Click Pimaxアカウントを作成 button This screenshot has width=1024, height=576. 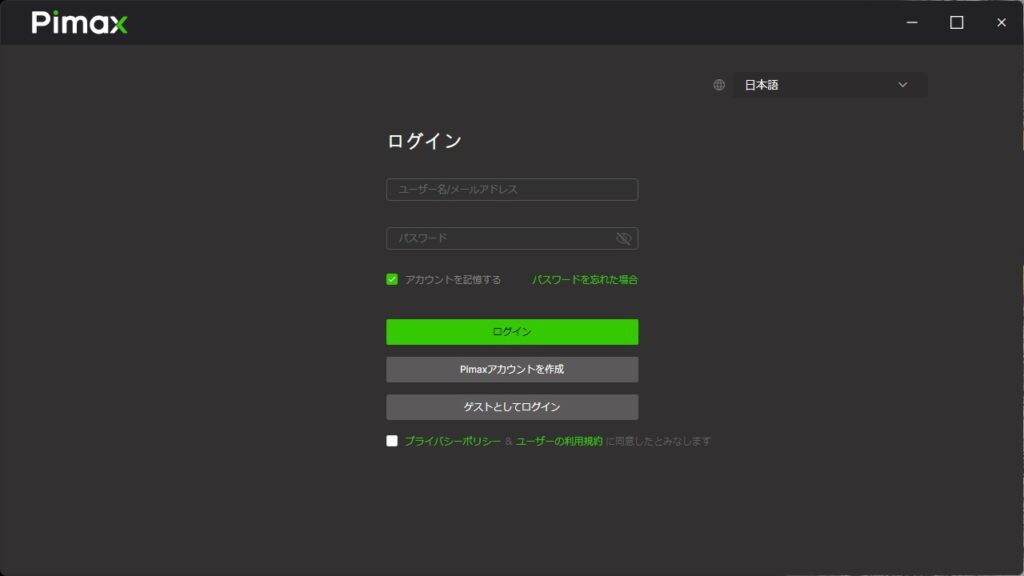(512, 370)
